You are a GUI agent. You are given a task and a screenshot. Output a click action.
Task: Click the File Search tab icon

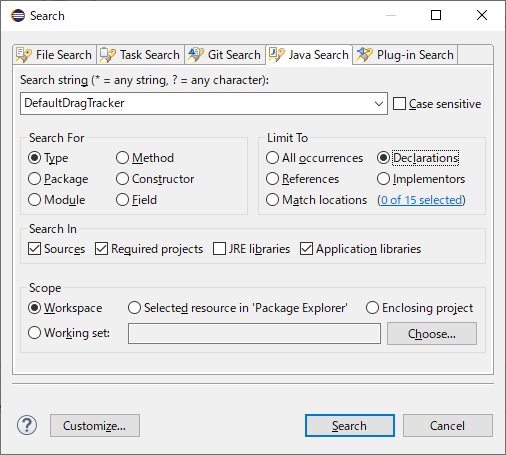pyautogui.click(x=23, y=55)
